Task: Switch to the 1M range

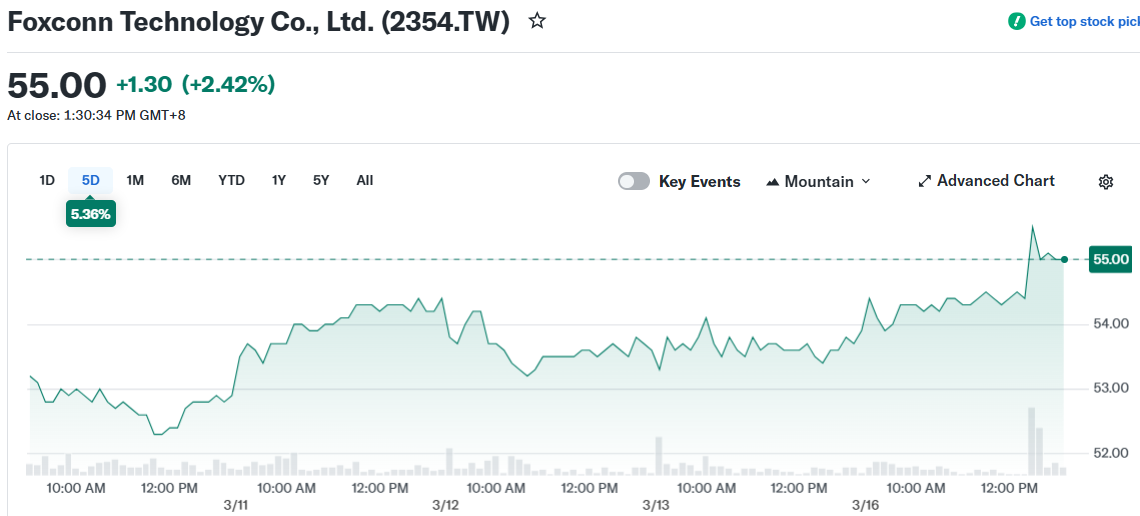Action: (x=135, y=180)
